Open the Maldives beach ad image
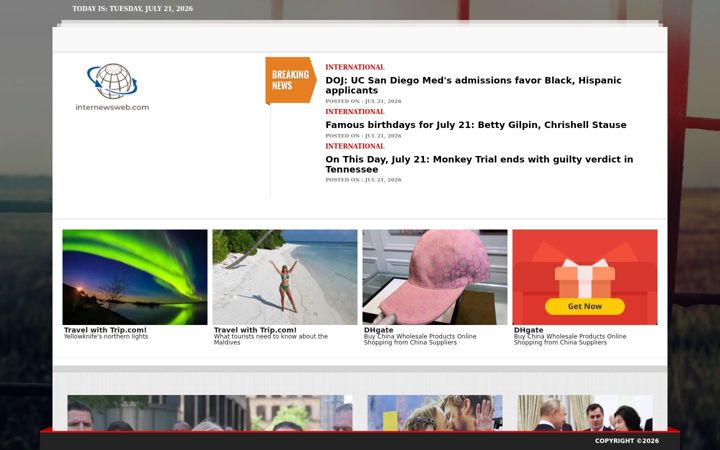This screenshot has width=720, height=450. (x=285, y=277)
